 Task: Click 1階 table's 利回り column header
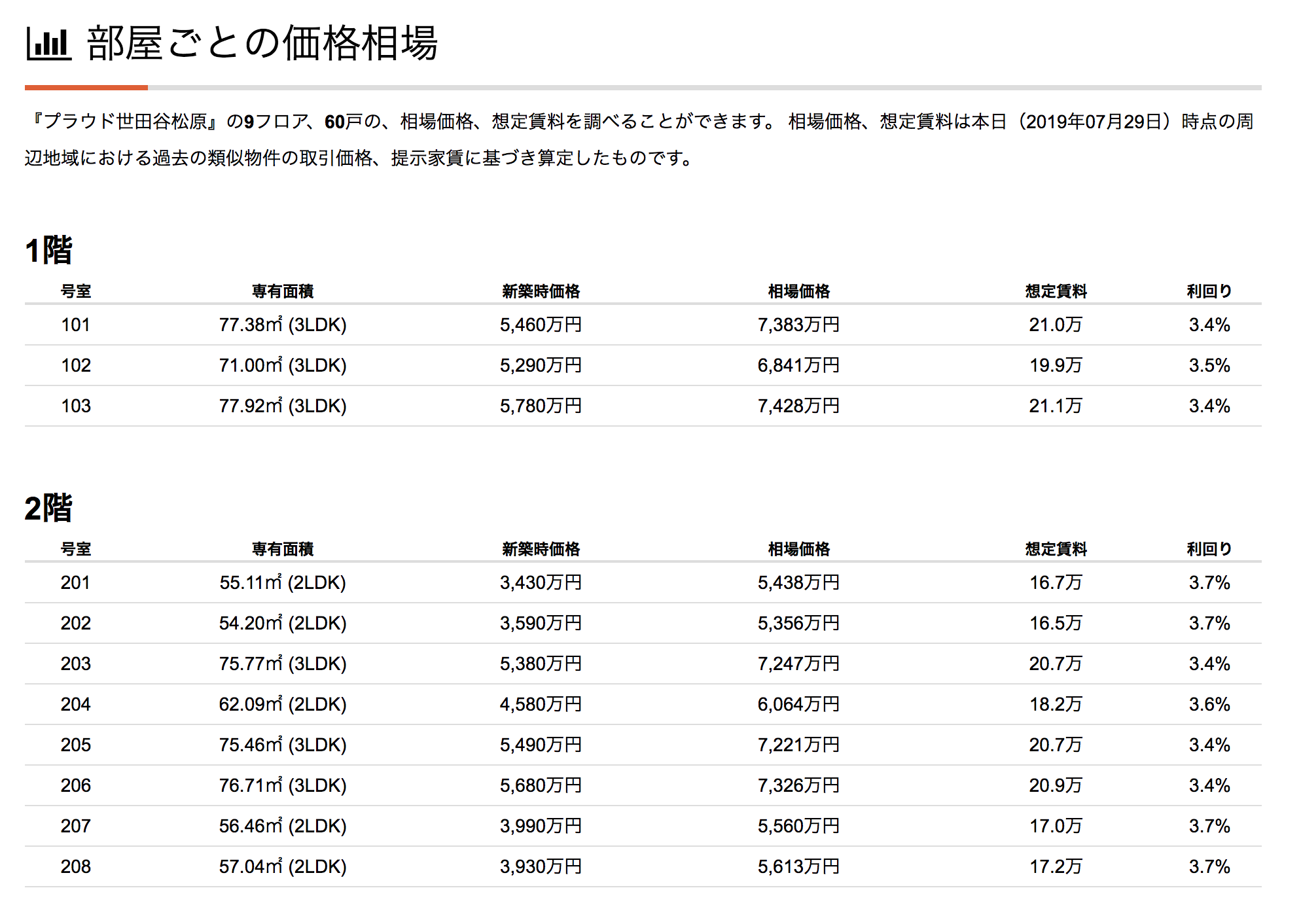[1209, 291]
